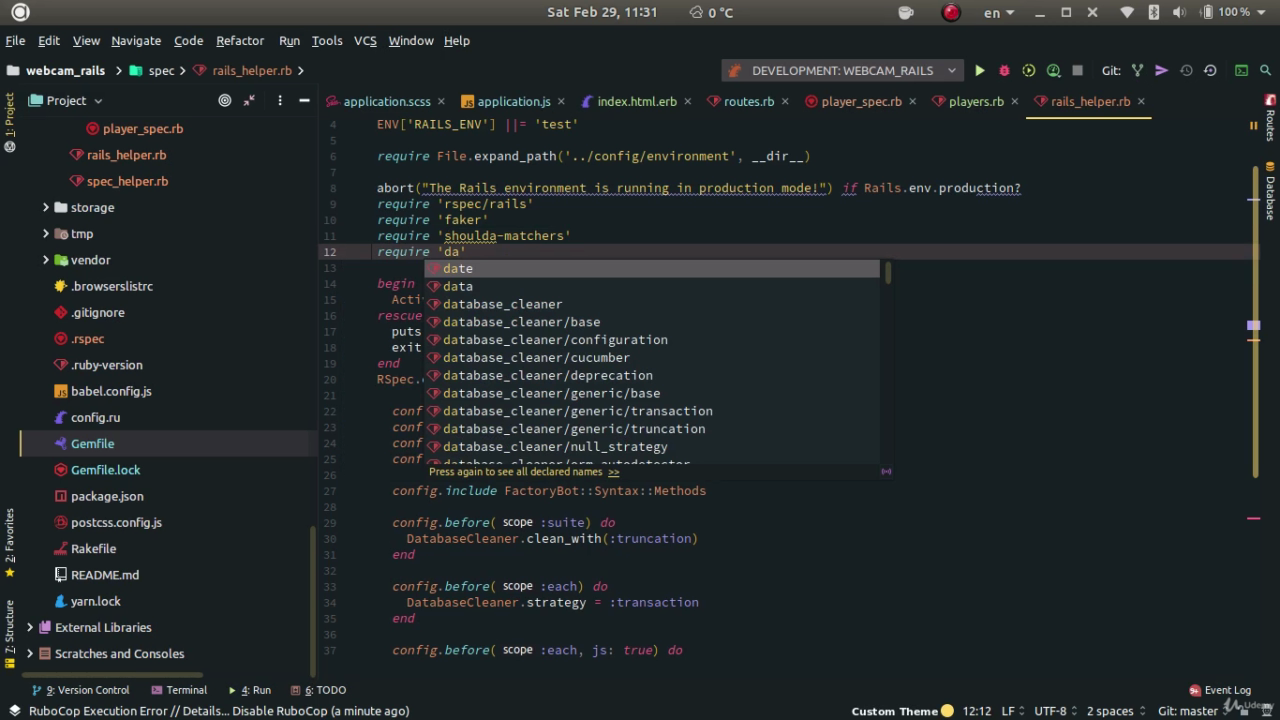Toggle the 1: Project tool window
The height and width of the screenshot is (720, 1280).
tap(10, 122)
